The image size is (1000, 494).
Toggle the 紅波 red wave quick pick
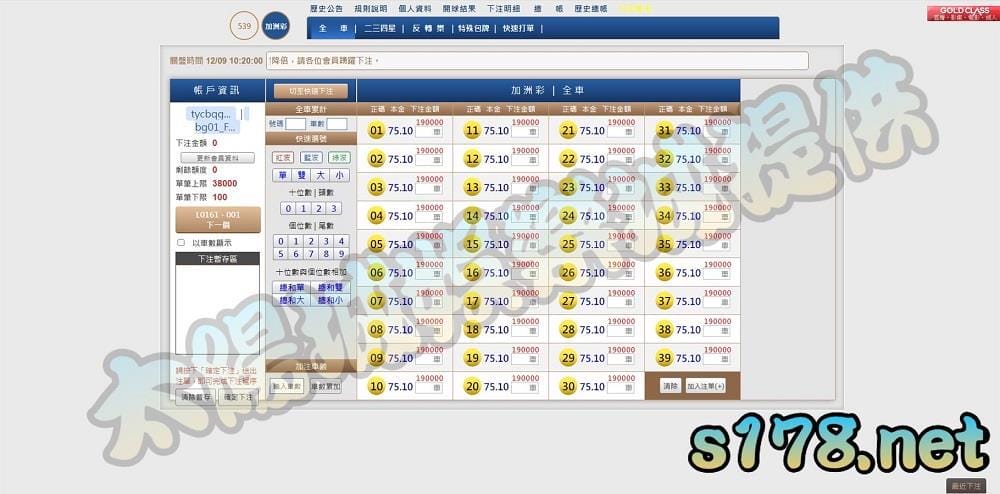pyautogui.click(x=283, y=157)
